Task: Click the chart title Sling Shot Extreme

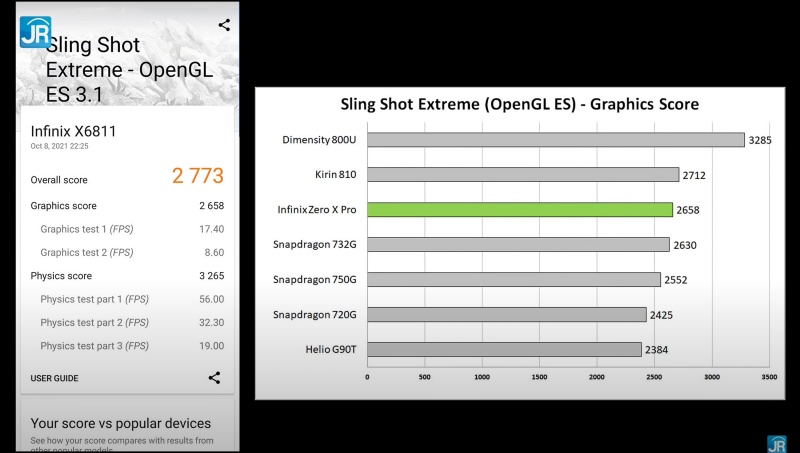Action: coord(519,104)
